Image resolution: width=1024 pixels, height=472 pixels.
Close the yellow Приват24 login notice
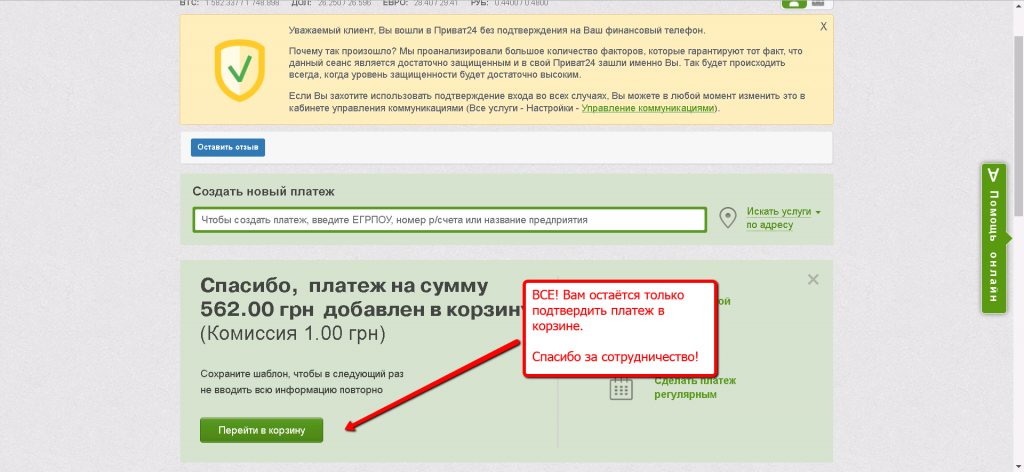(824, 27)
